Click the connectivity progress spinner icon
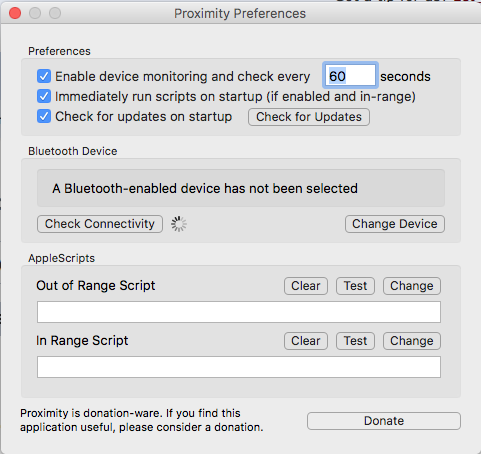 (179, 224)
